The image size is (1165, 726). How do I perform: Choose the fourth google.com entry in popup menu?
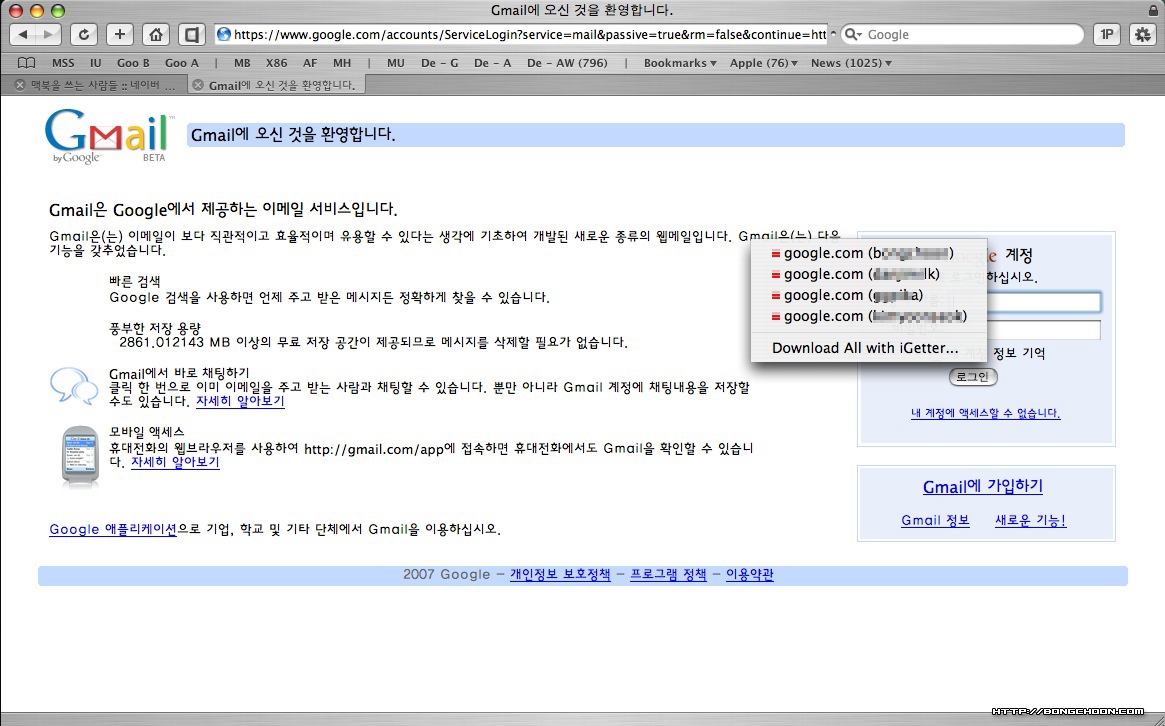(869, 316)
